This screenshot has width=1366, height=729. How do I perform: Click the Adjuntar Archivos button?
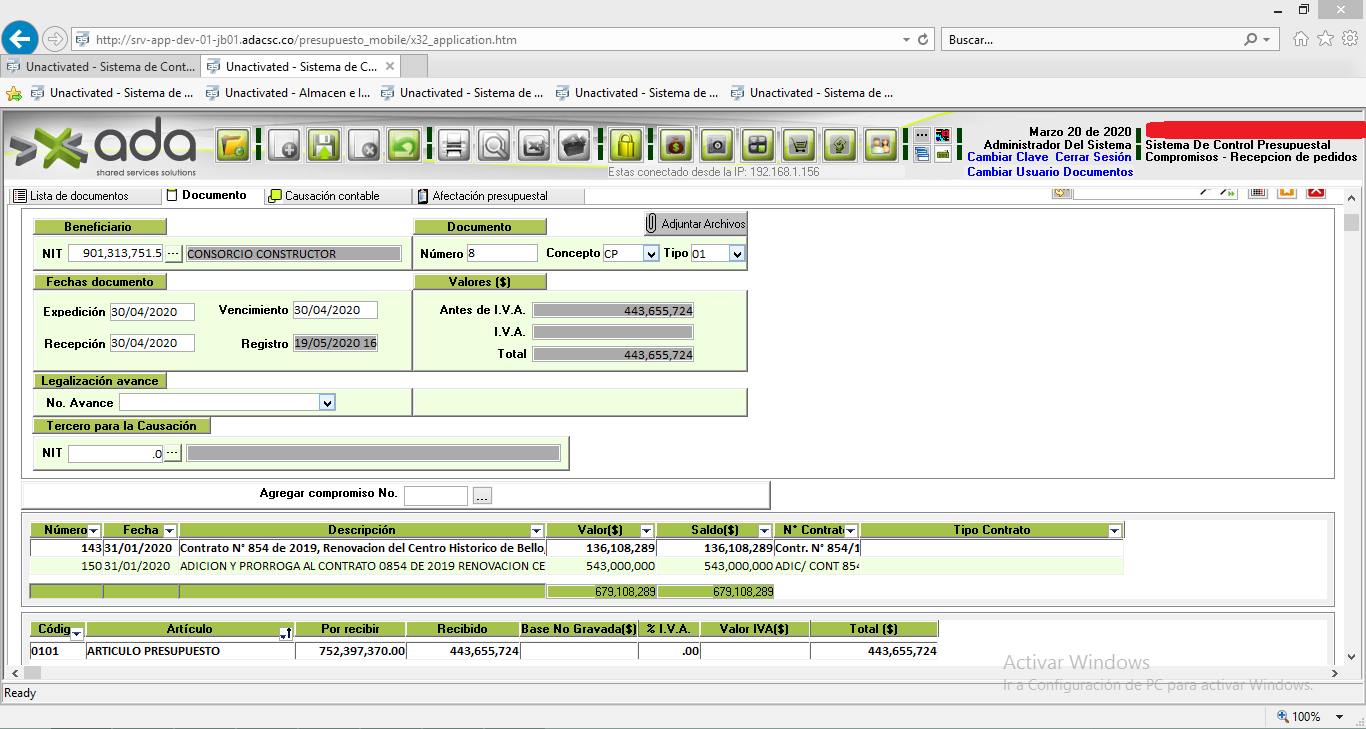click(696, 224)
